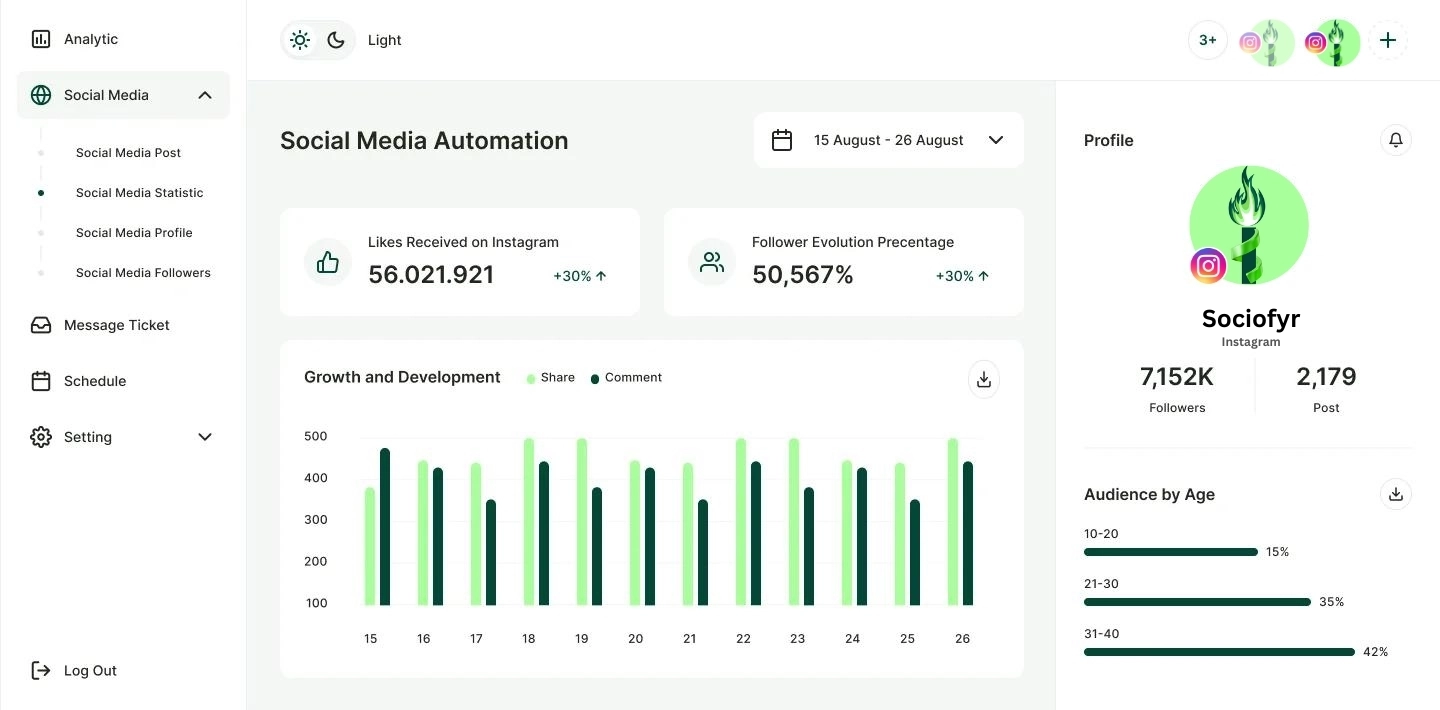
Task: Click the Analytic bar chart icon
Action: point(41,39)
